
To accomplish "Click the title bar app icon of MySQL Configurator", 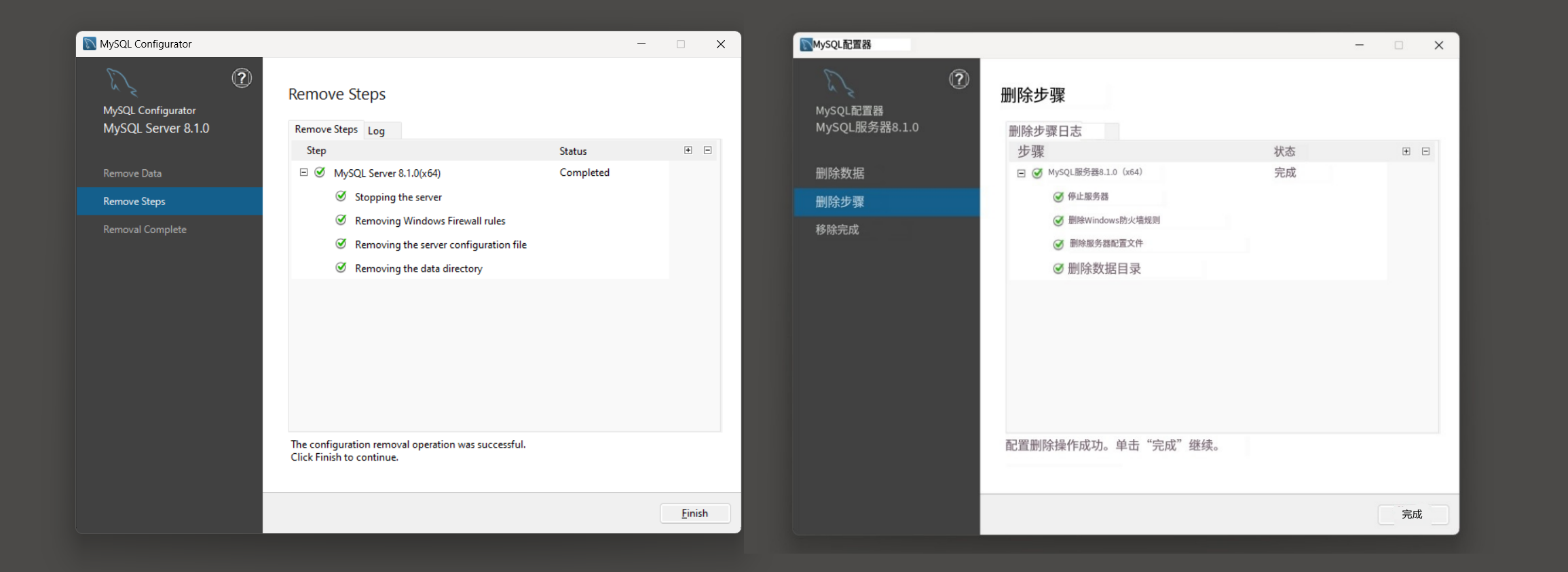I will (x=90, y=43).
